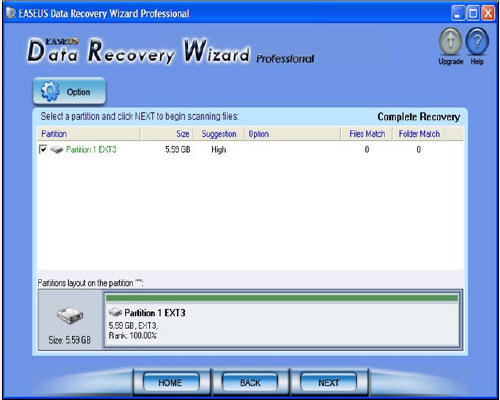Image resolution: width=500 pixels, height=400 pixels.
Task: Click the Suggestion column header
Action: 219,134
